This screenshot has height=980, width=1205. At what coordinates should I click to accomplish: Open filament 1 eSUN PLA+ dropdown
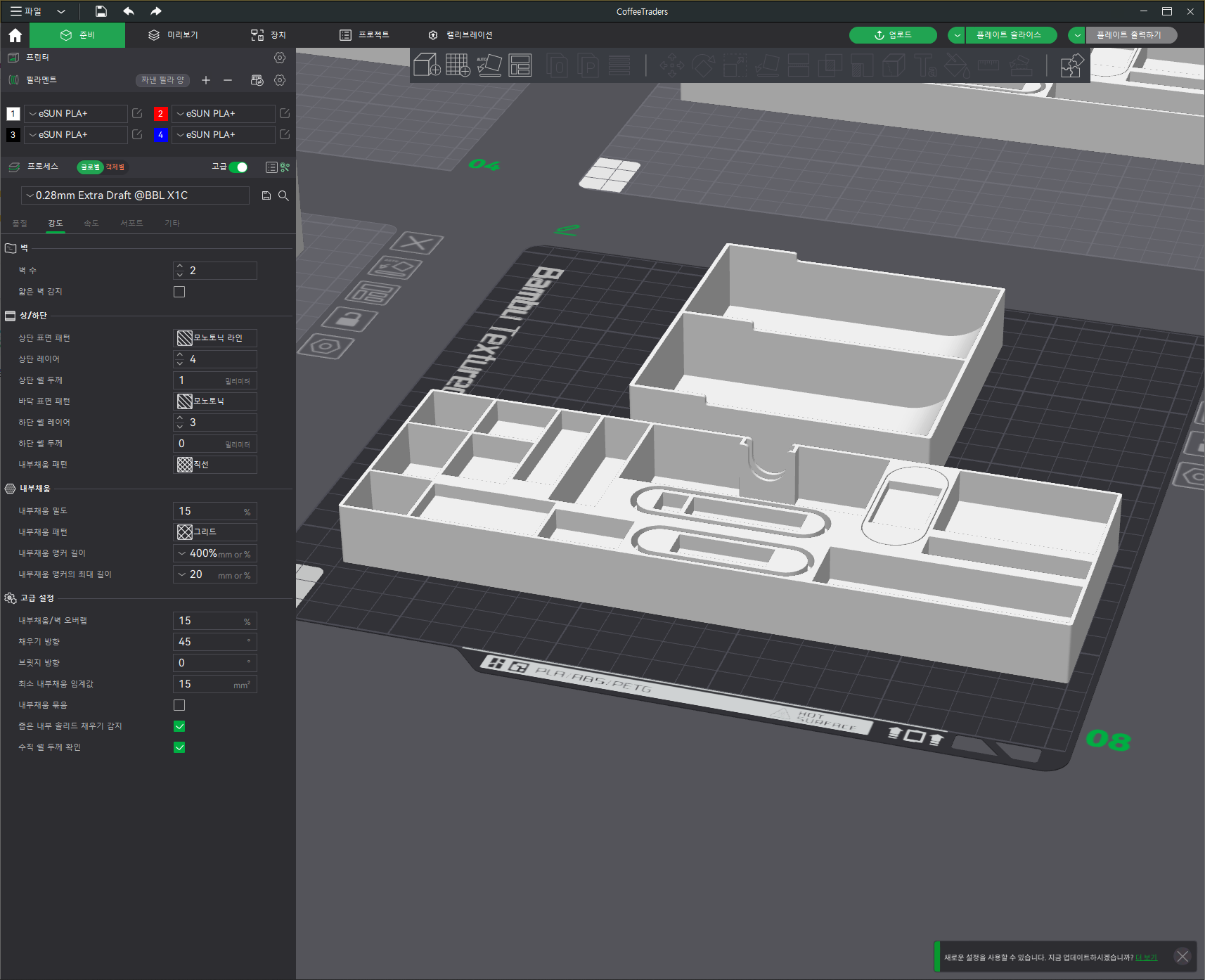[76, 113]
